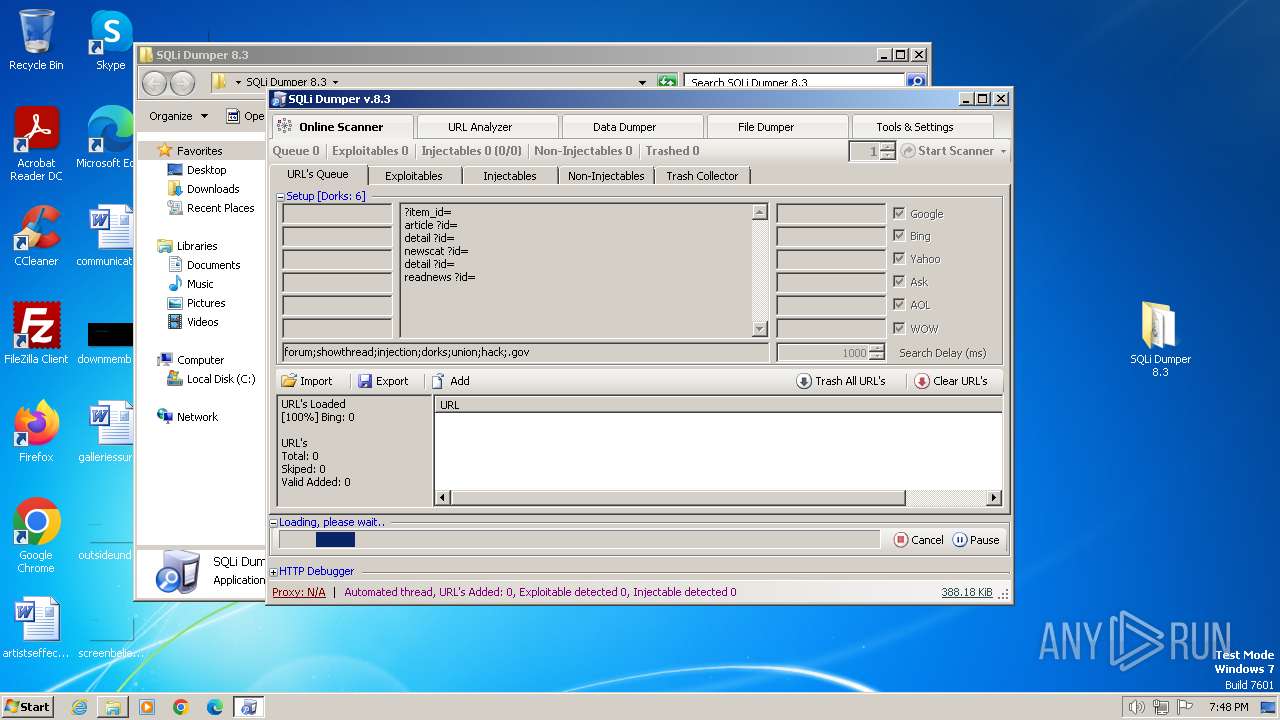Viewport: 1280px width, 720px height.
Task: Select the Non-Injectables sub-tab
Action: 606,176
